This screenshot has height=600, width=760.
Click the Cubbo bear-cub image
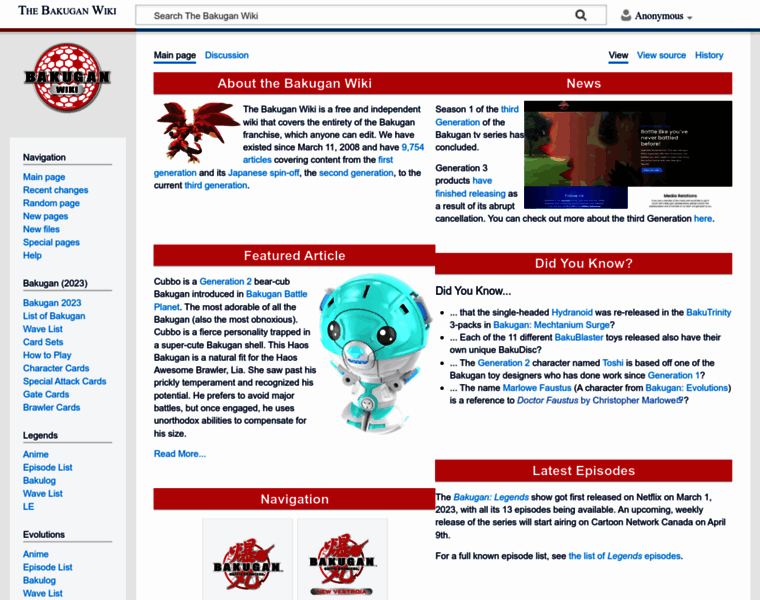(376, 354)
